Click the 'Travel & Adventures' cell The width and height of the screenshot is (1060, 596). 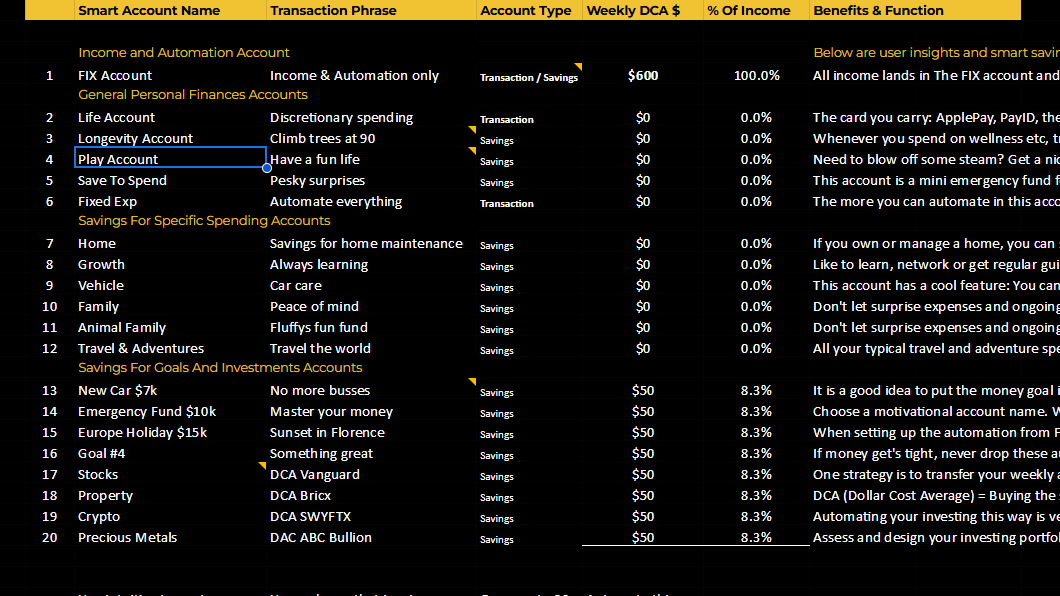[x=170, y=348]
